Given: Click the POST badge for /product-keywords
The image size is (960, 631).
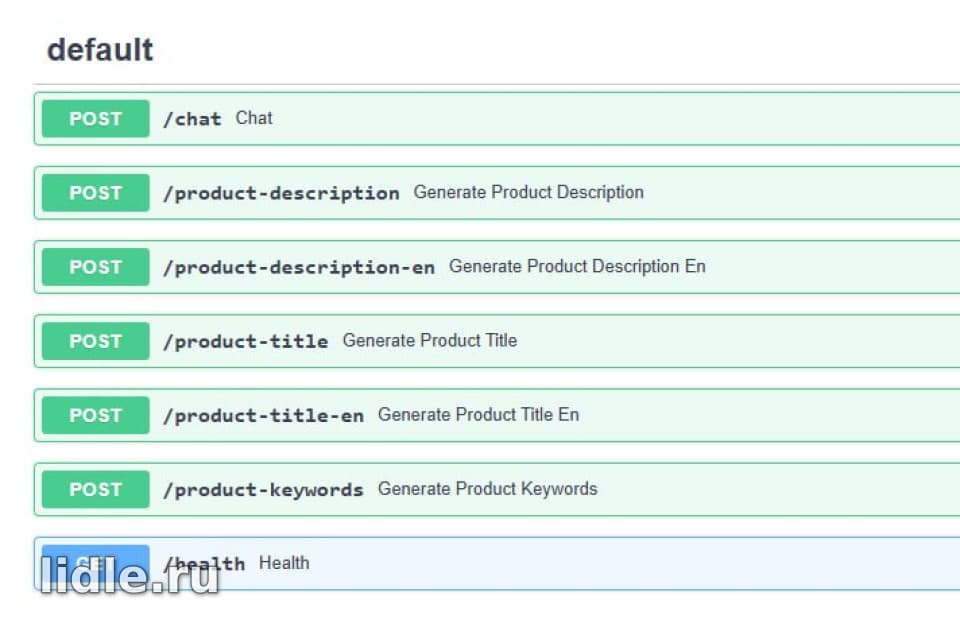Looking at the screenshot, I should pos(96,489).
